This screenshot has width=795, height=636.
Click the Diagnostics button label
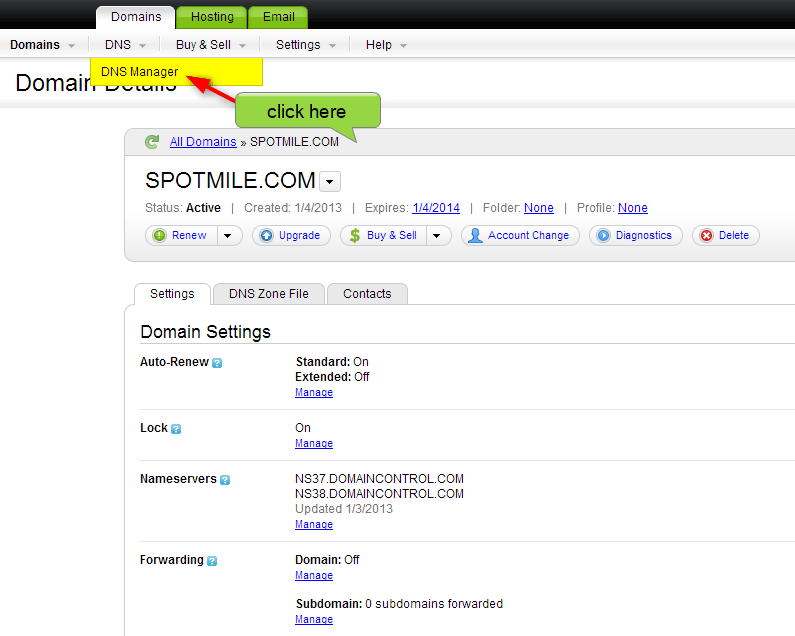[643, 235]
